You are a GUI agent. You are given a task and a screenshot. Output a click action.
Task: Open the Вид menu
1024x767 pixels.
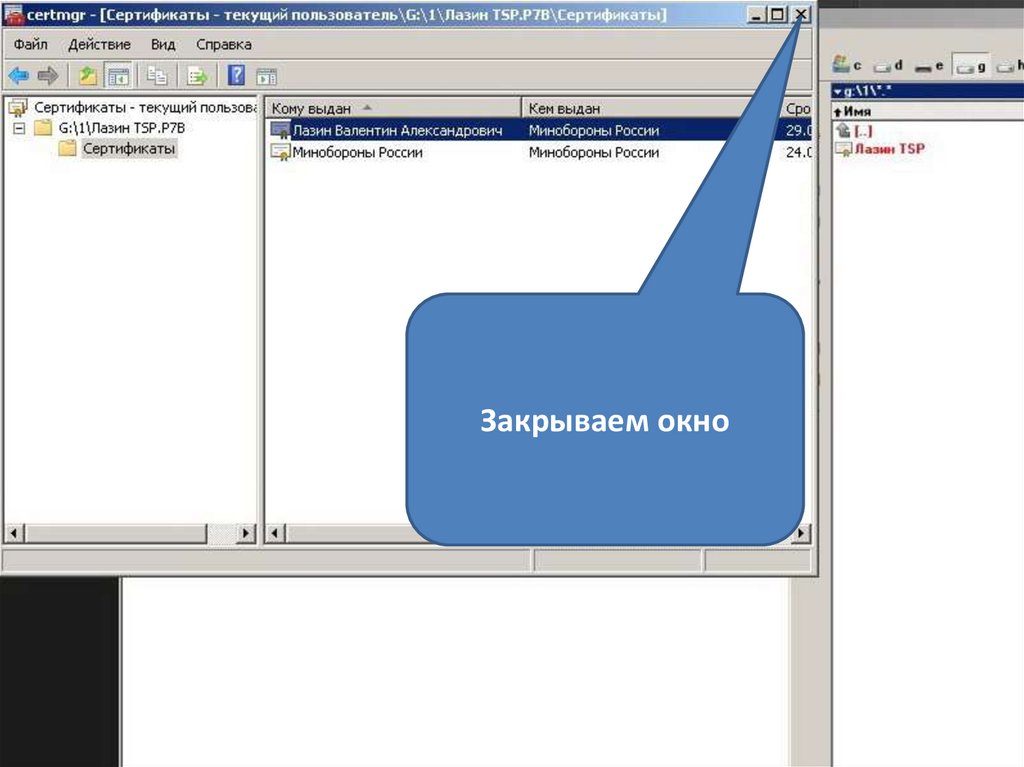pyautogui.click(x=163, y=45)
